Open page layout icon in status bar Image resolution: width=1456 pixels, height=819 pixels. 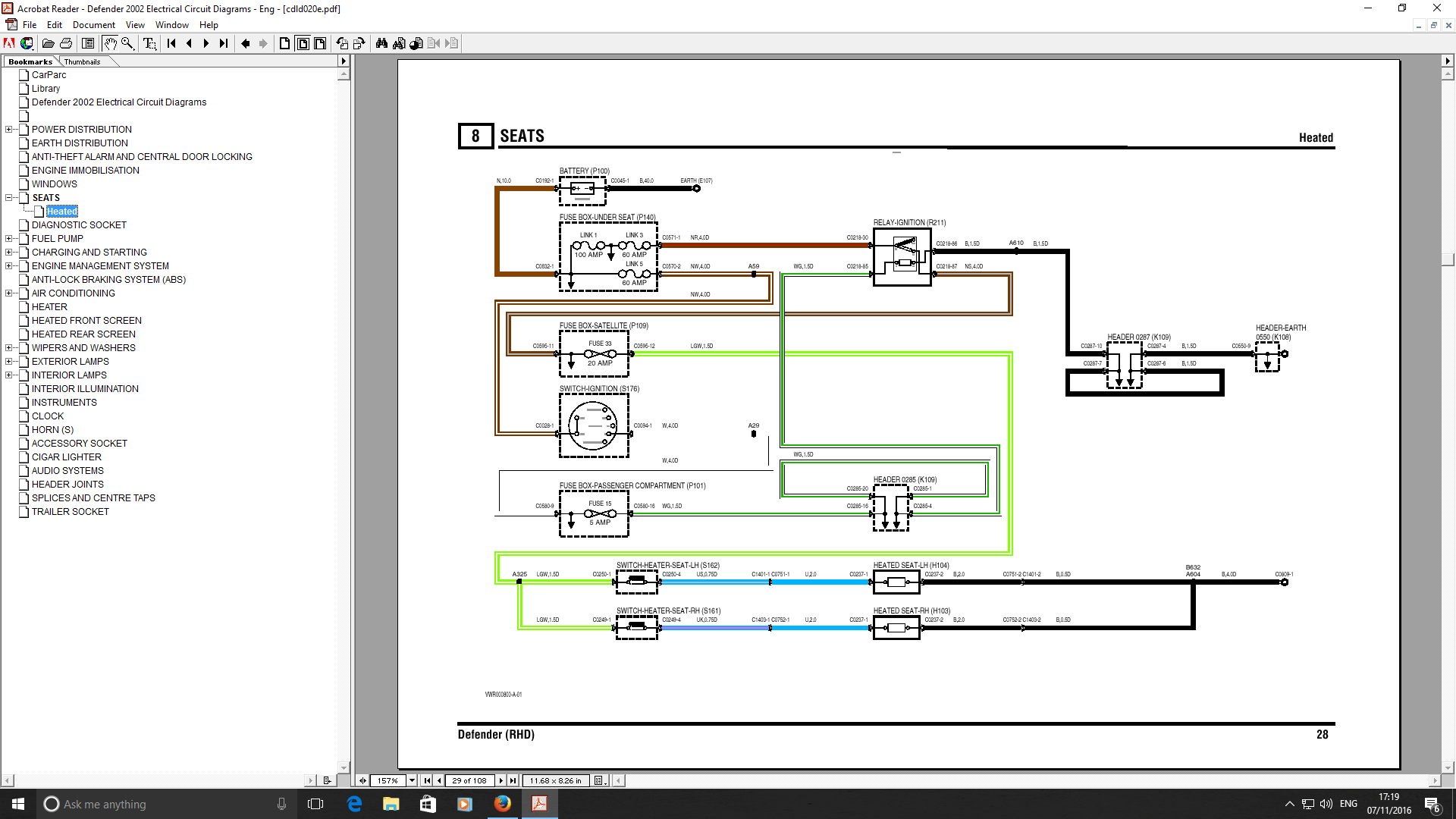coord(599,780)
